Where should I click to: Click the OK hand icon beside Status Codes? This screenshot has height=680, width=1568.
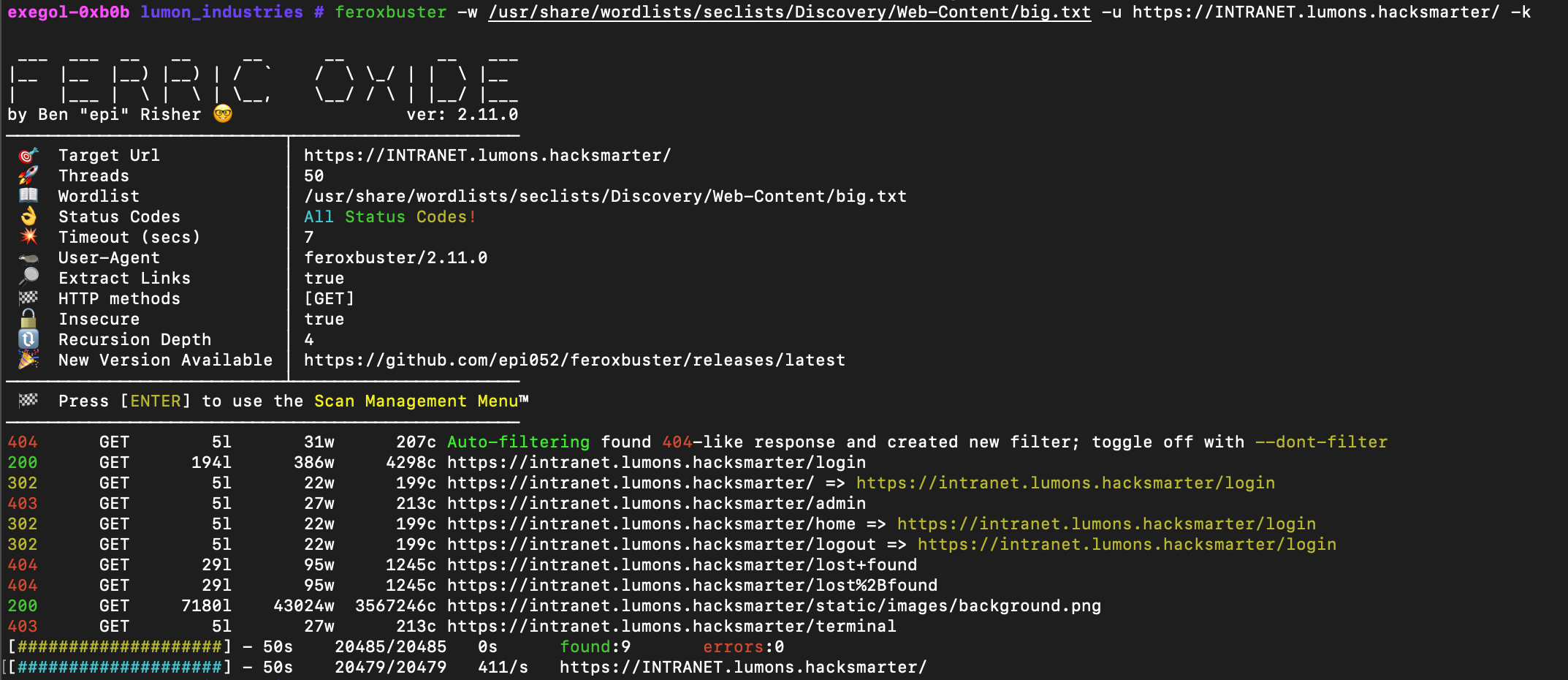[x=28, y=216]
